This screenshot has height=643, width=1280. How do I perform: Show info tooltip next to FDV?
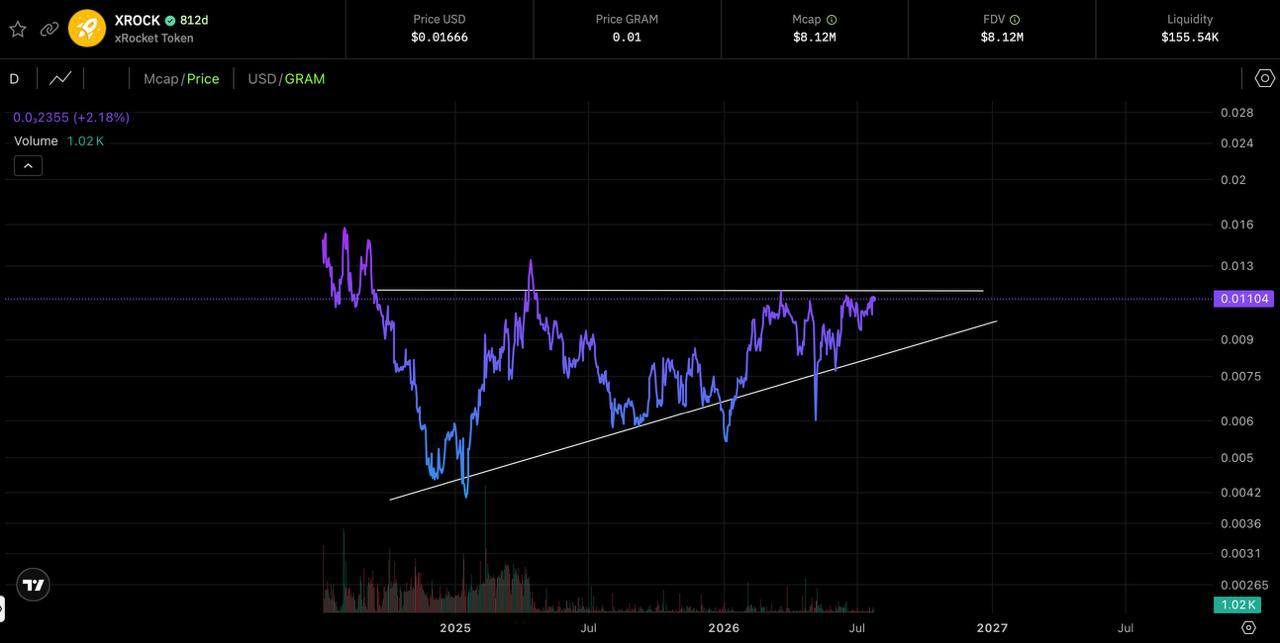click(x=1015, y=20)
